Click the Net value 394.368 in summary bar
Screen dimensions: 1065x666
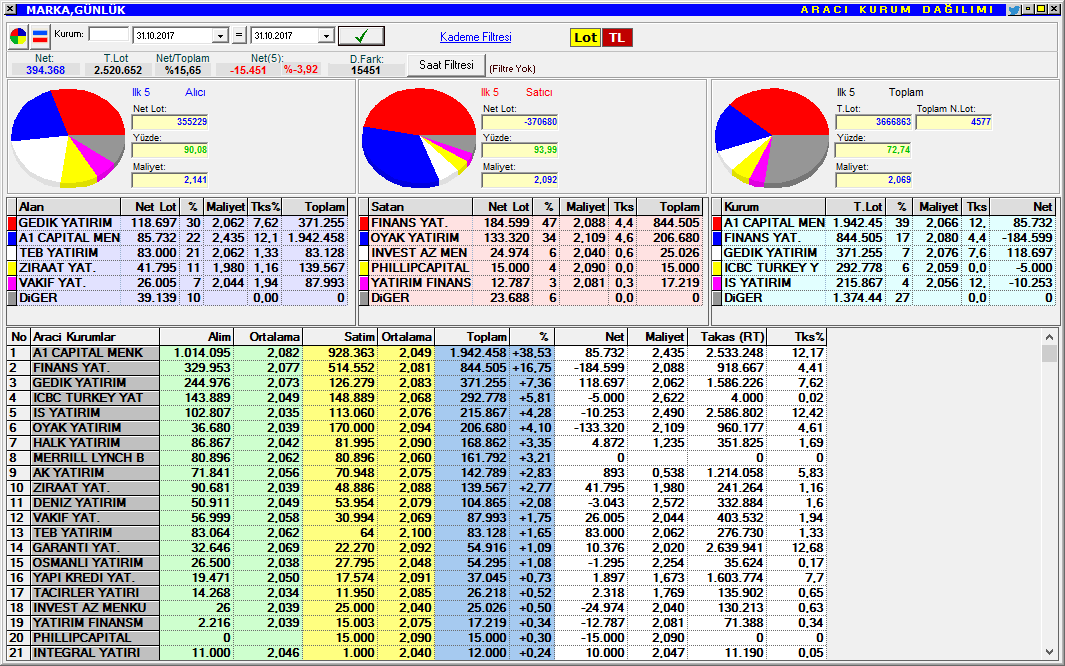click(46, 70)
